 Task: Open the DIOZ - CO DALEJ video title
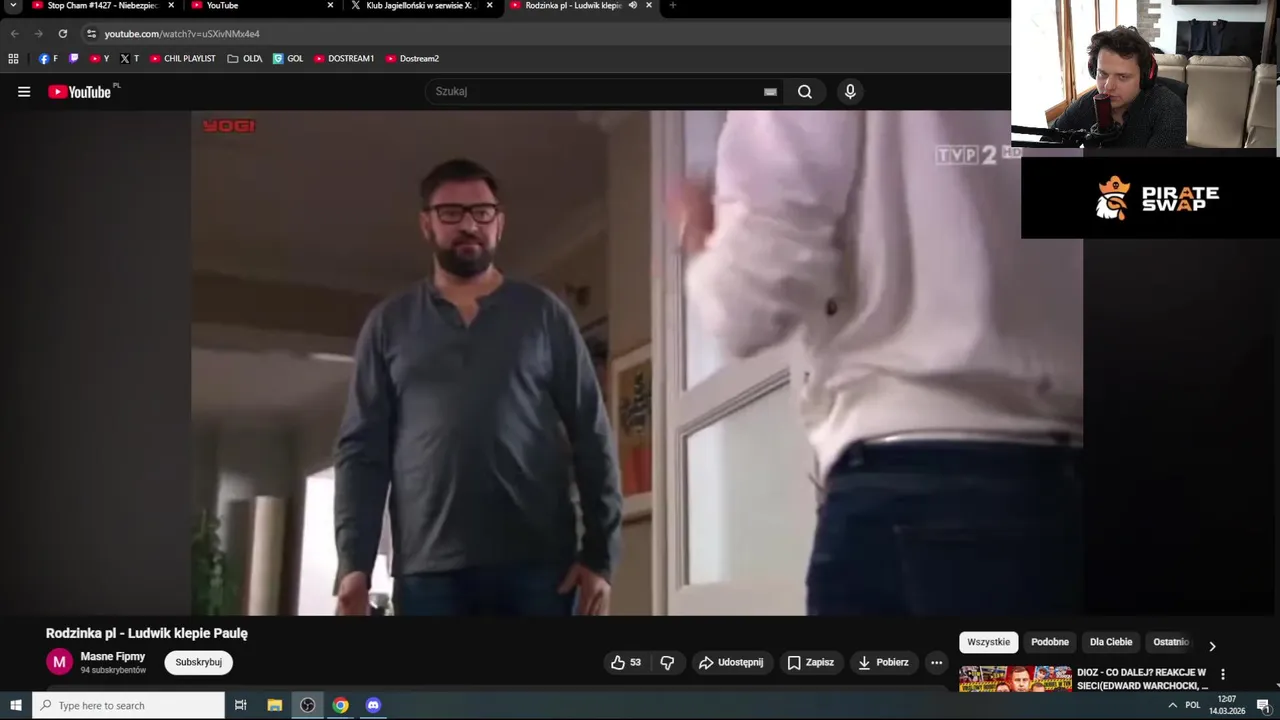[1142, 679]
